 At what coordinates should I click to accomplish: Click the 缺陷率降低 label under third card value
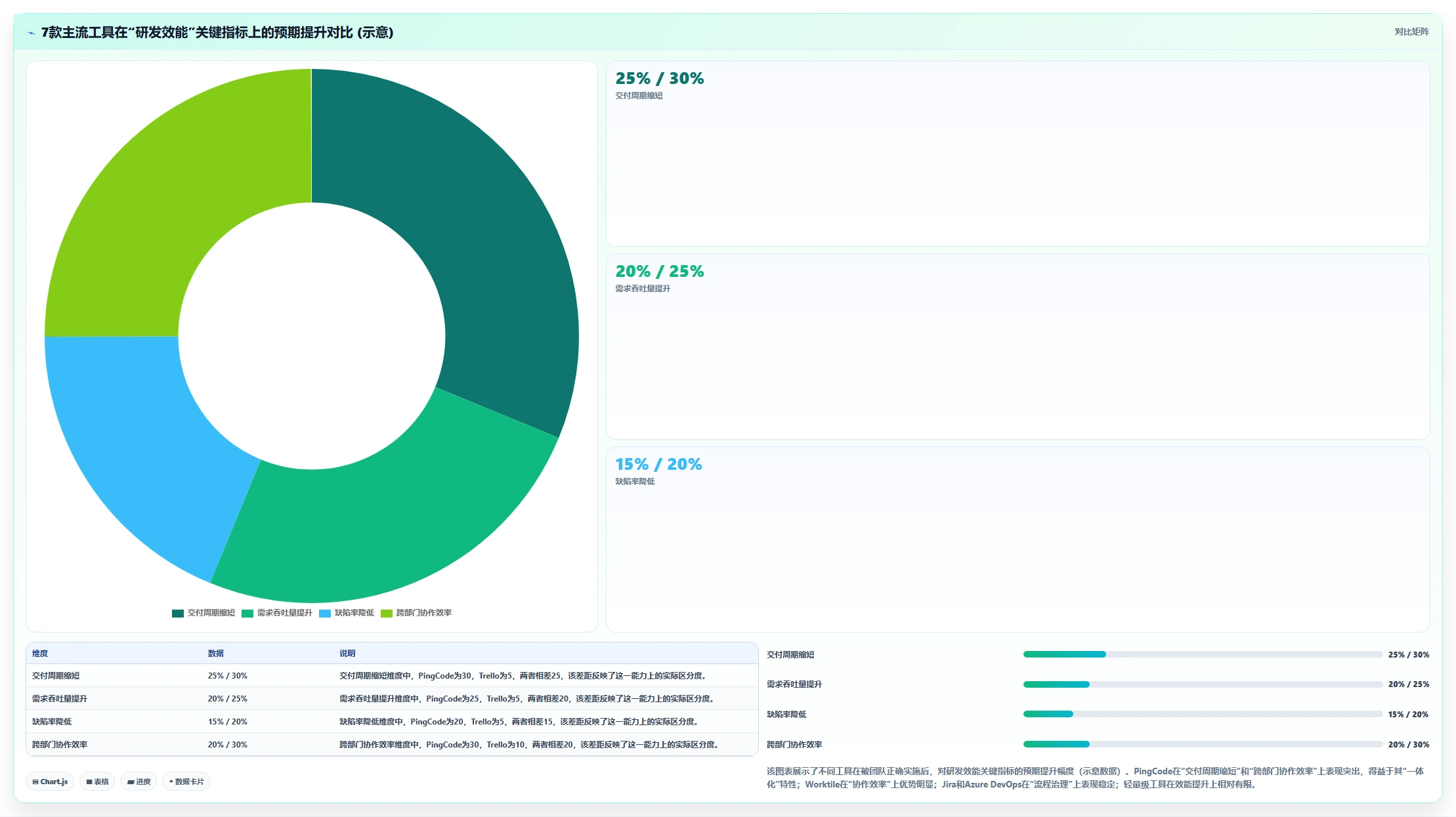[x=635, y=482]
